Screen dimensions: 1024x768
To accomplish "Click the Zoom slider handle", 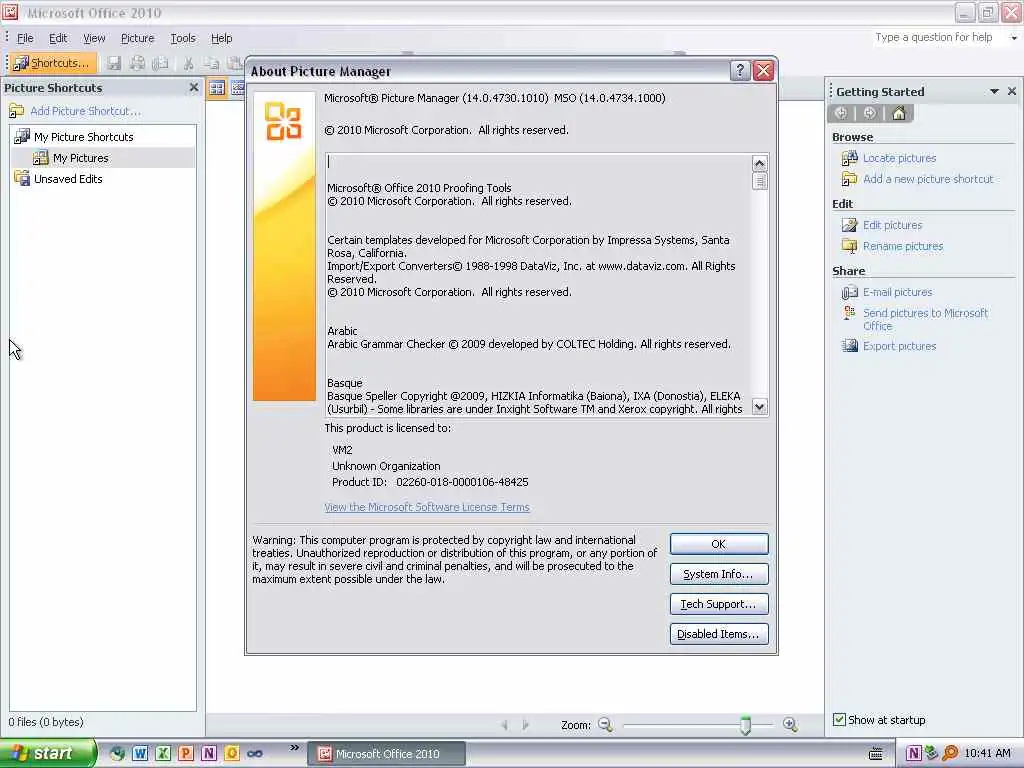I will [745, 725].
